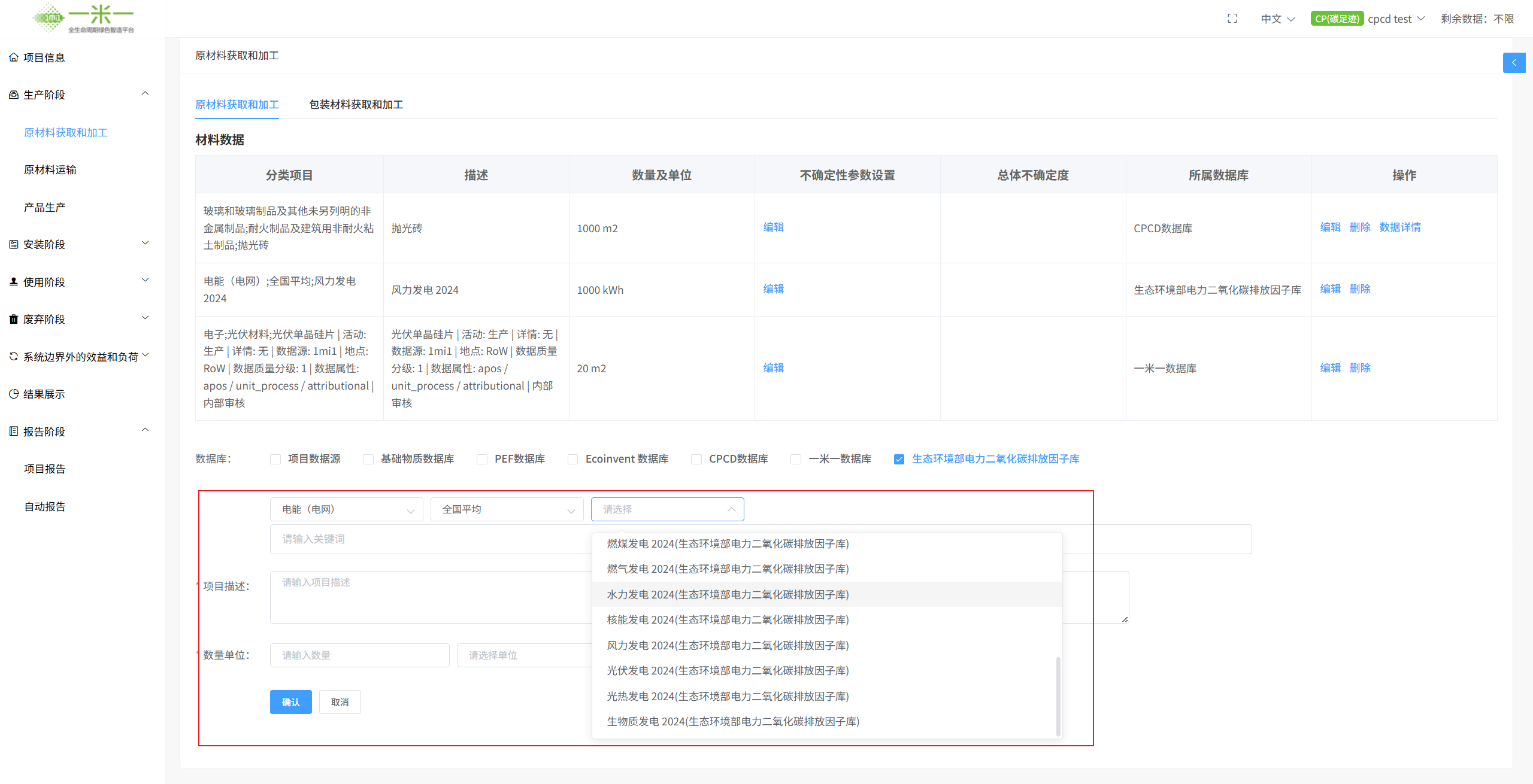Click the 生产阶段 sidebar icon
1533x784 pixels.
tap(13, 95)
